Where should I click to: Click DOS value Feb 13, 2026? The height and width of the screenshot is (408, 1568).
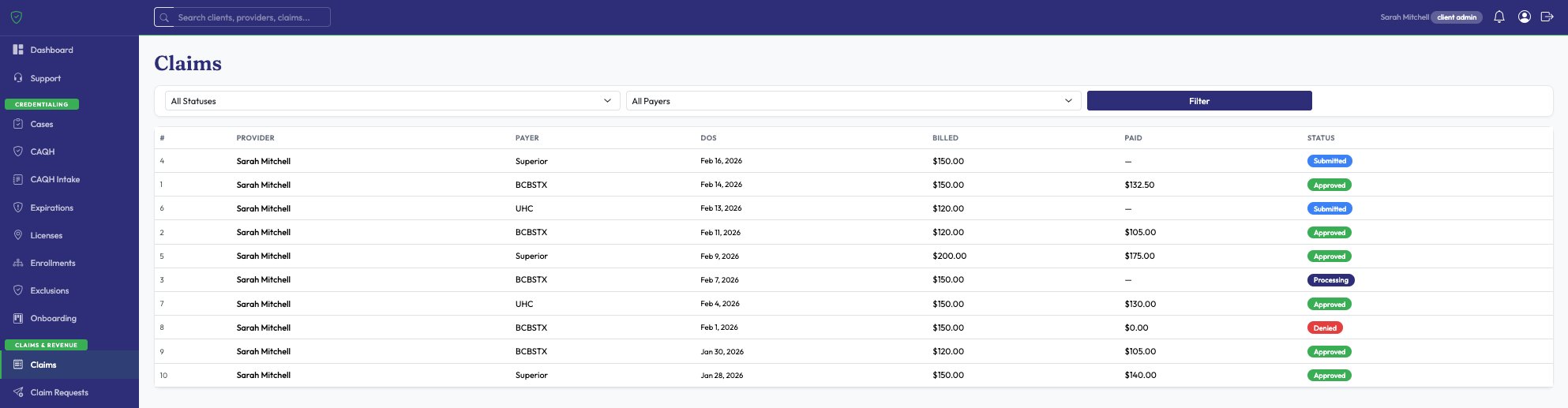[x=721, y=208]
